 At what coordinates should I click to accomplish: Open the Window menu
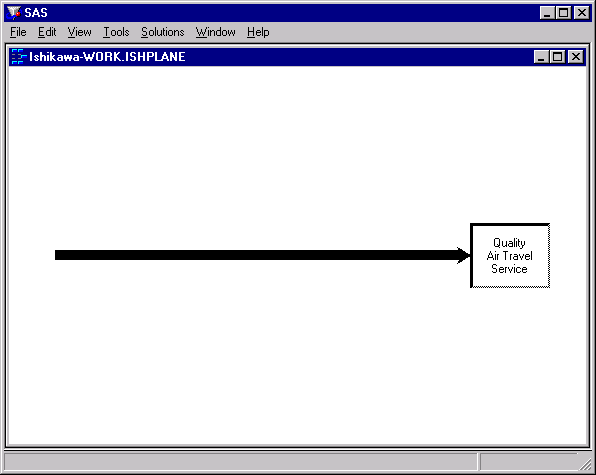tap(216, 32)
